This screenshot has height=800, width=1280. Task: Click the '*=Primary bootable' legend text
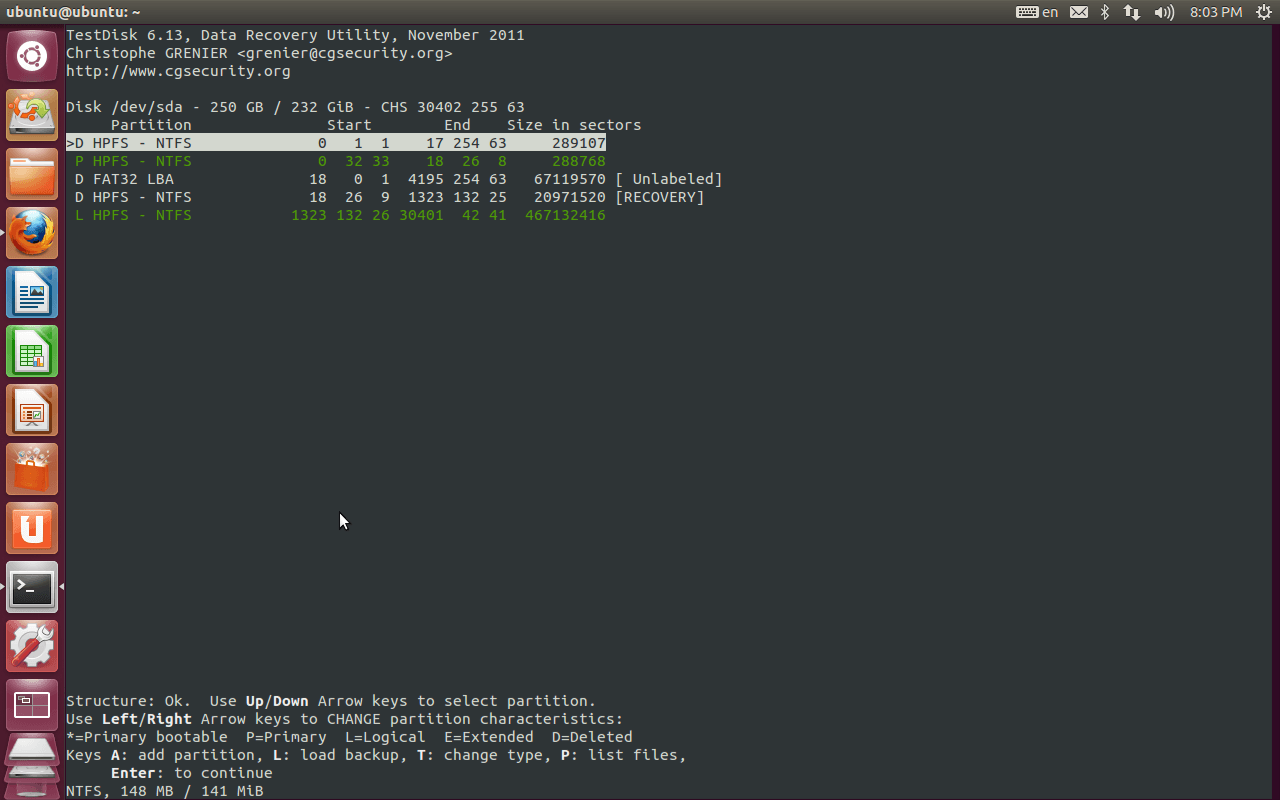click(147, 737)
